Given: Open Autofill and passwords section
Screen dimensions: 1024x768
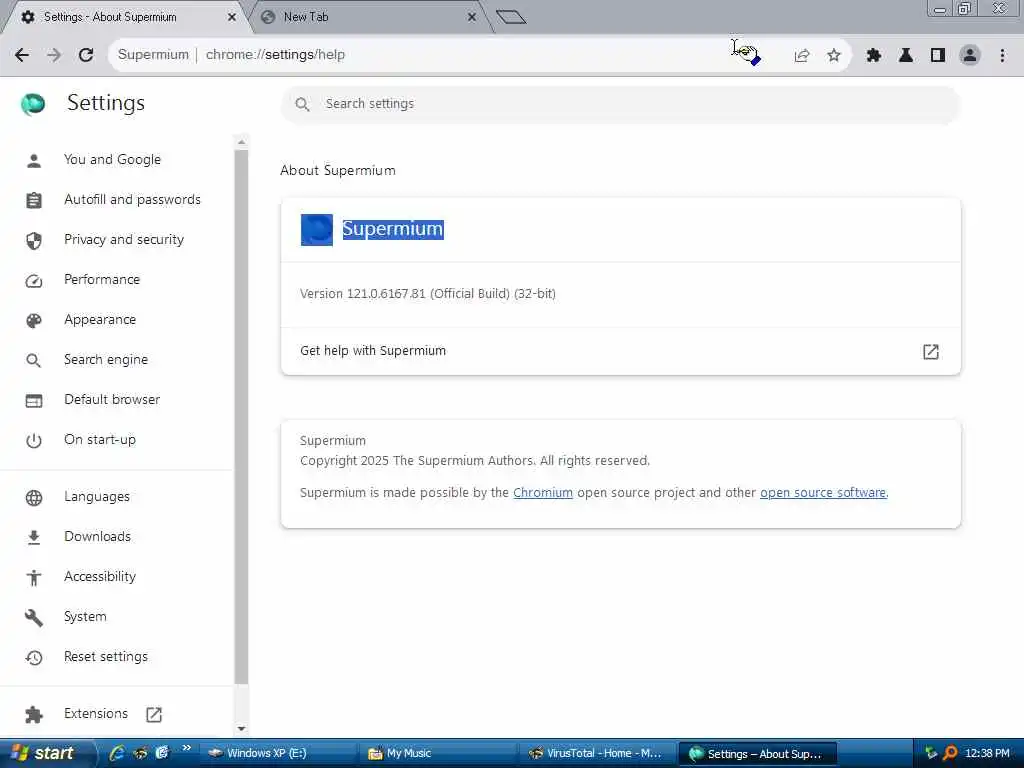Looking at the screenshot, I should click(x=133, y=200).
